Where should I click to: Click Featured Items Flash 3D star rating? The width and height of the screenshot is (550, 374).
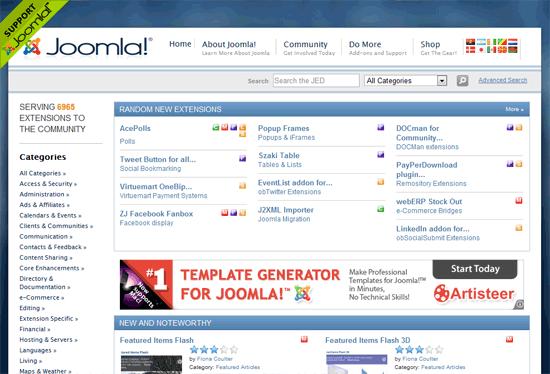click(419, 349)
